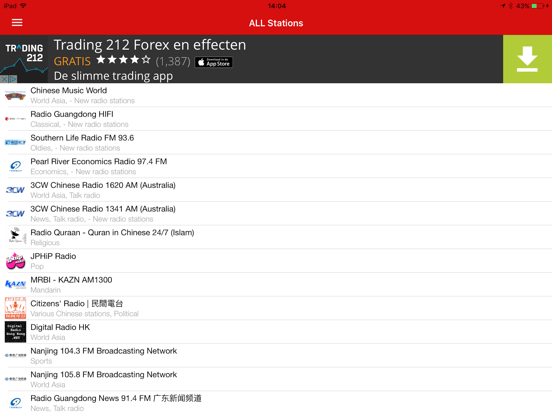
Task: Select Nanjing 104.3 FM Broadcasting Network
Action: tap(276, 355)
